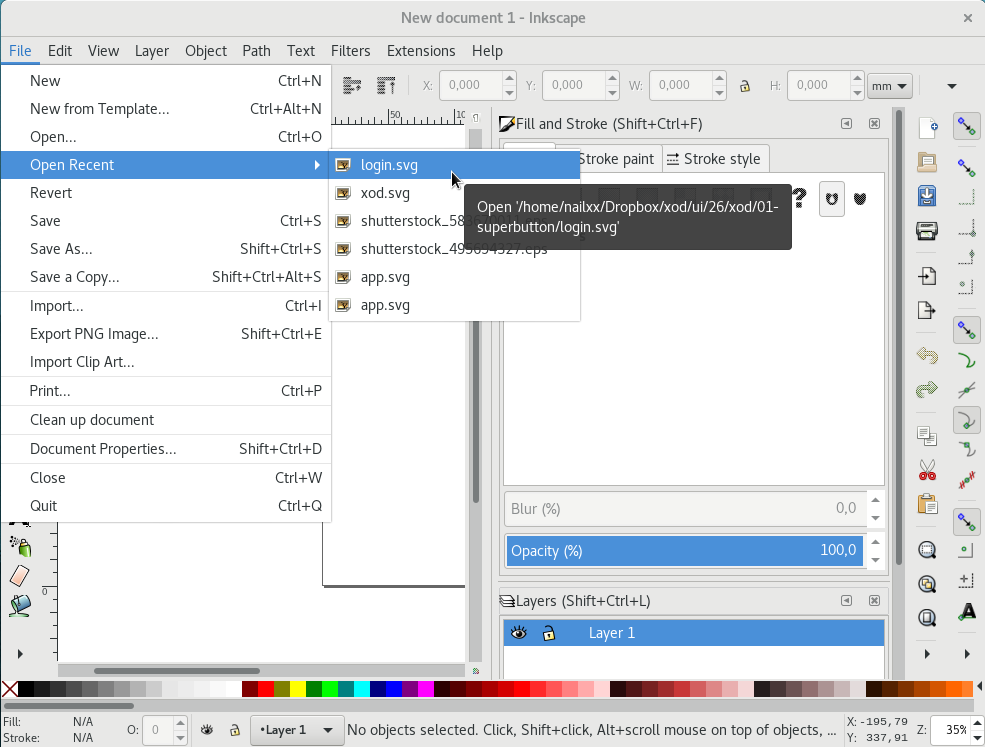
Task: Click the Save document icon
Action: coord(927,196)
